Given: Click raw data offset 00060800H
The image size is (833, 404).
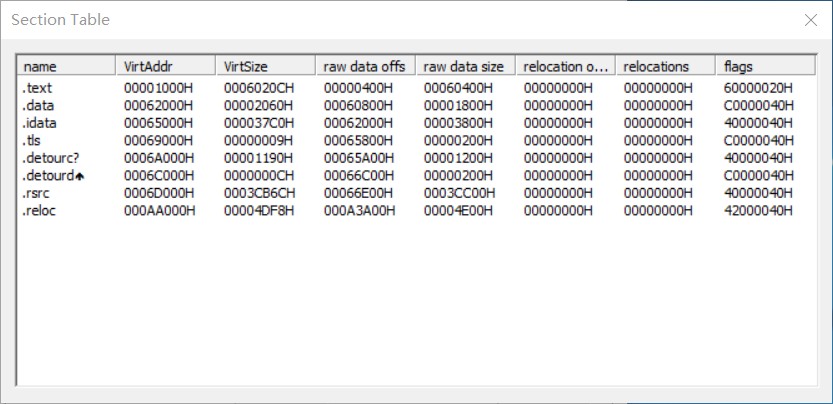Looking at the screenshot, I should pyautogui.click(x=358, y=106).
